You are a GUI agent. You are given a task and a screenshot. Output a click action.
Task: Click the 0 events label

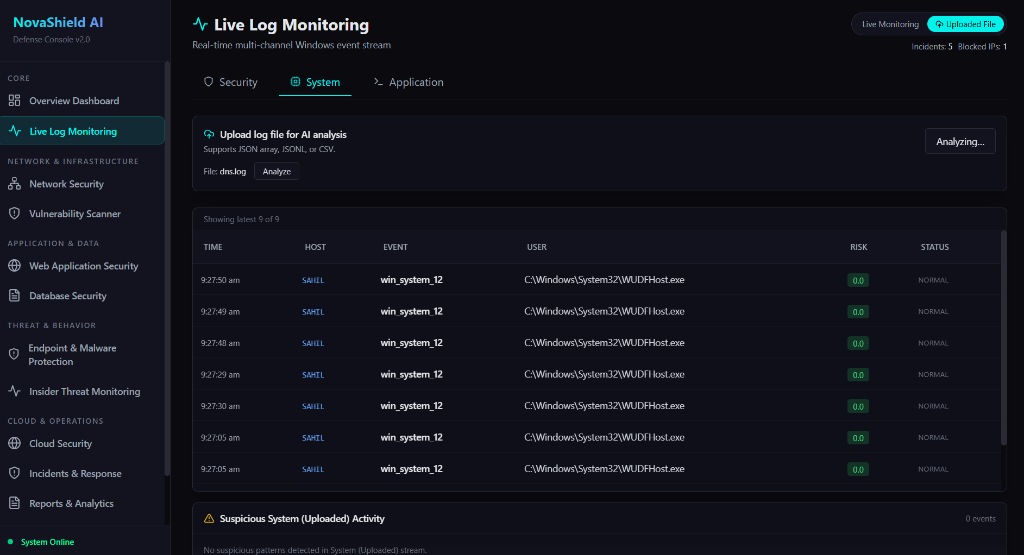(980, 519)
